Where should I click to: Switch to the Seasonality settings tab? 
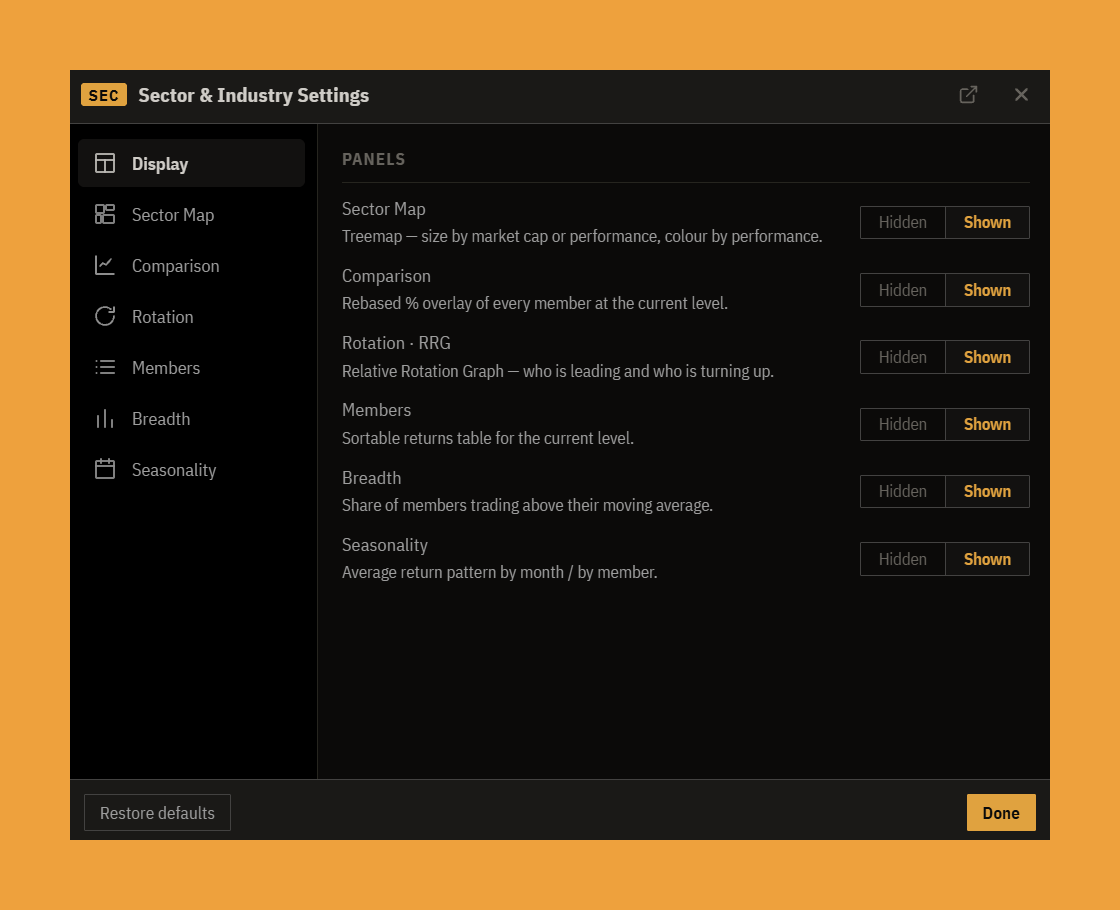[191, 469]
